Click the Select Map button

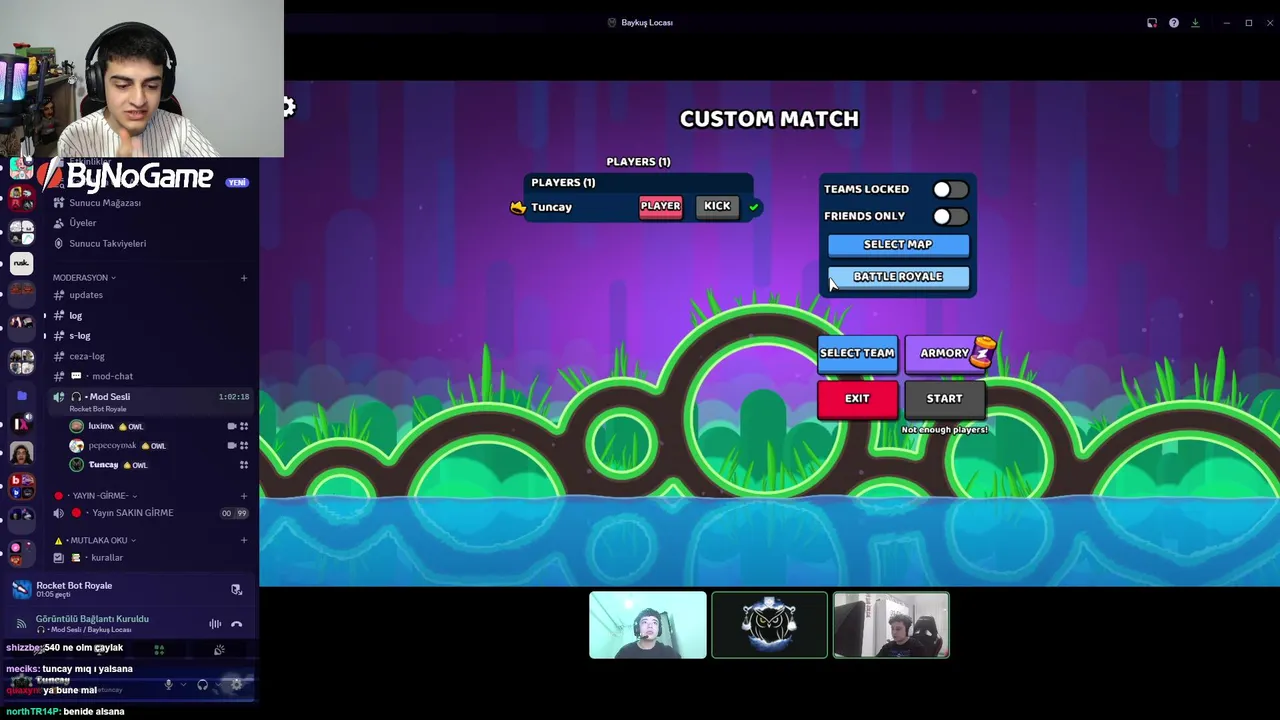point(898,245)
